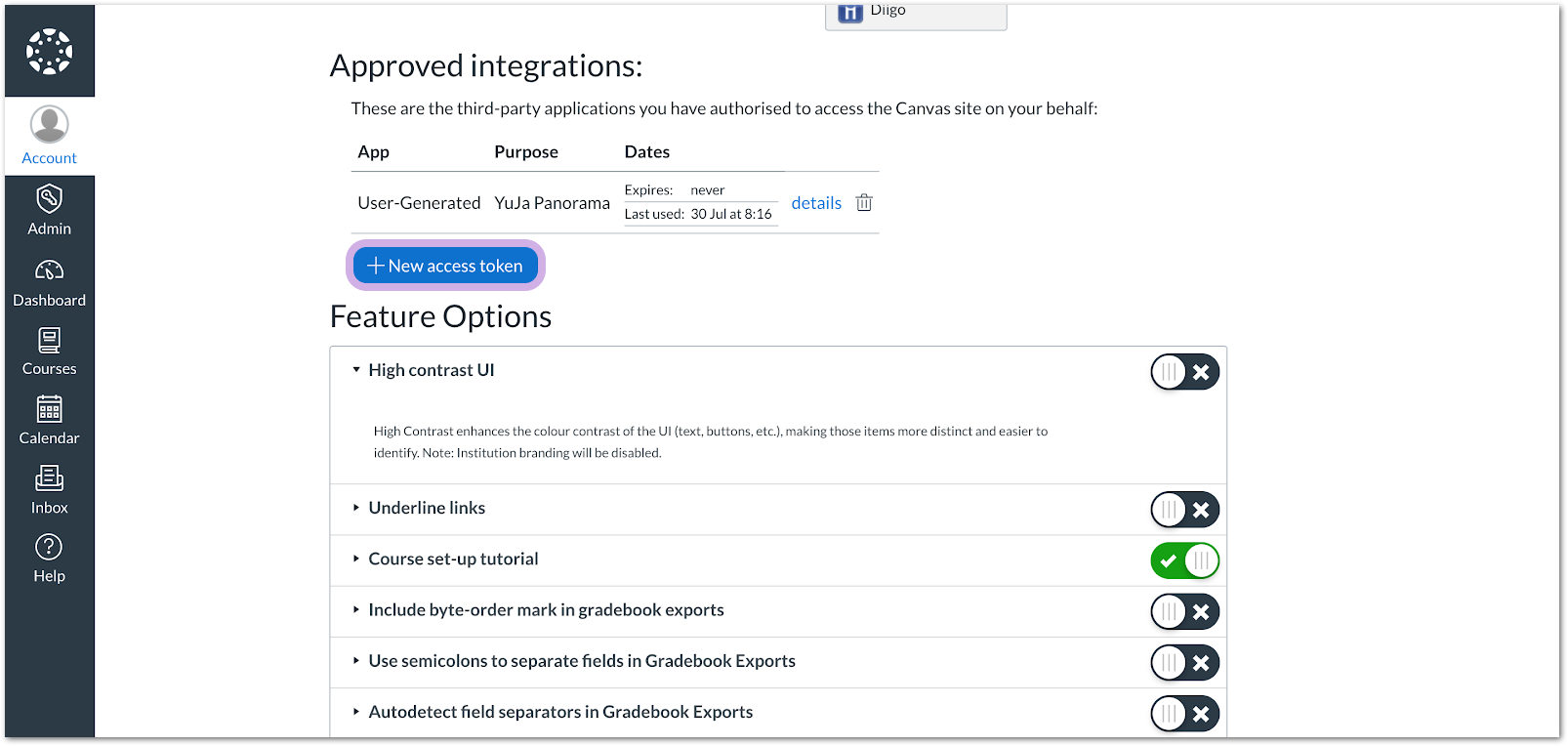The image size is (1568, 746).
Task: Open the Account profile menu
Action: point(49,136)
